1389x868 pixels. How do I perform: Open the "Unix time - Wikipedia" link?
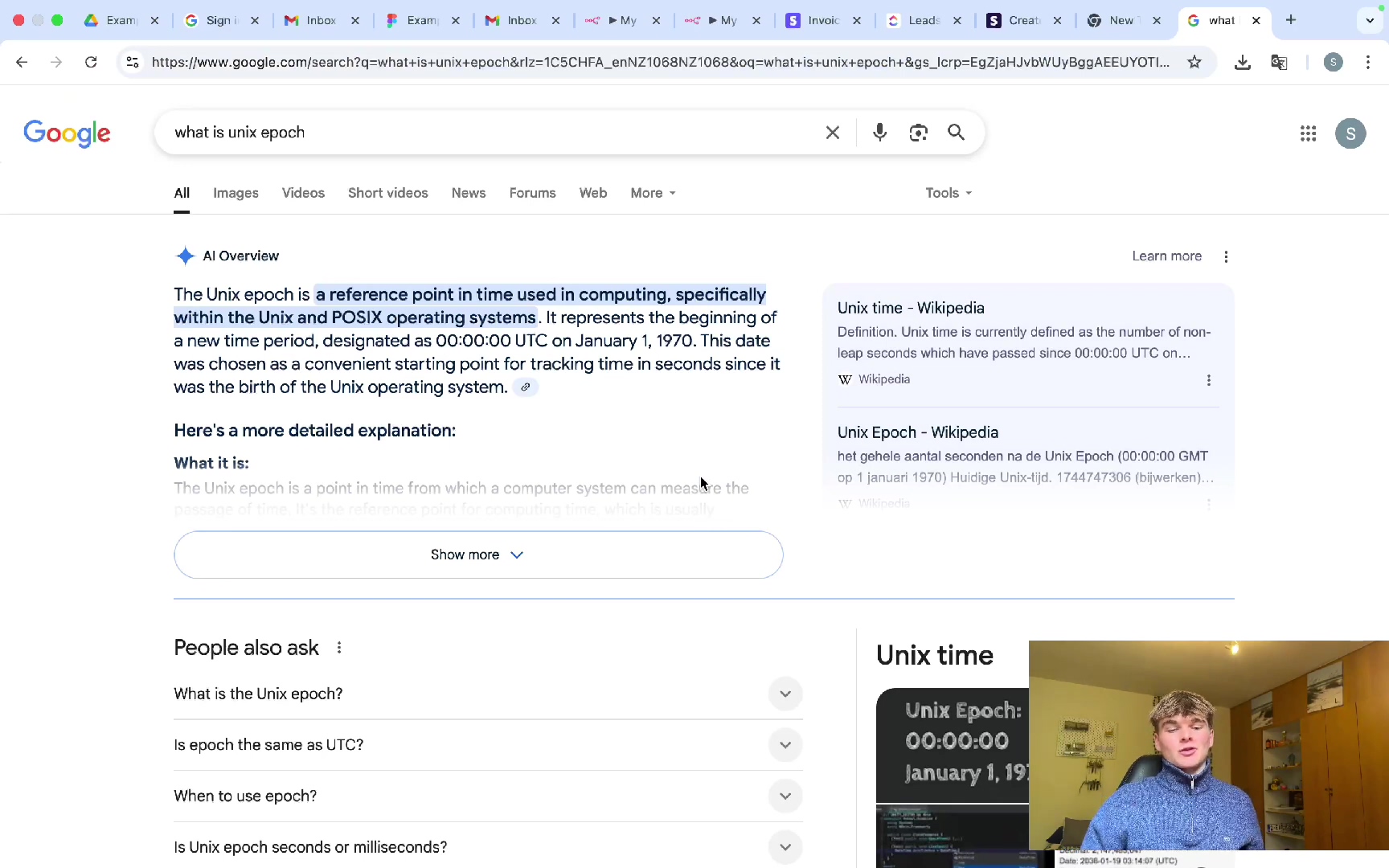tap(911, 308)
